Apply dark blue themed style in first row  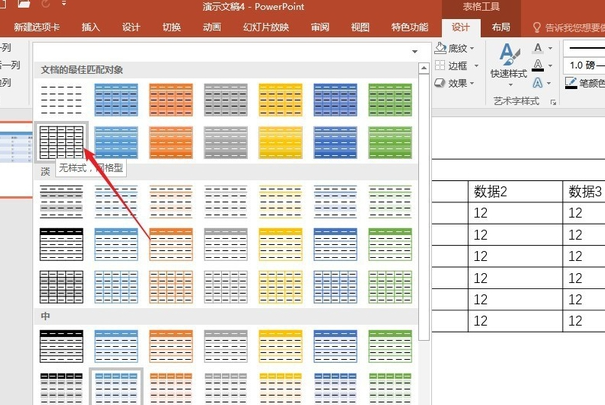pos(335,100)
